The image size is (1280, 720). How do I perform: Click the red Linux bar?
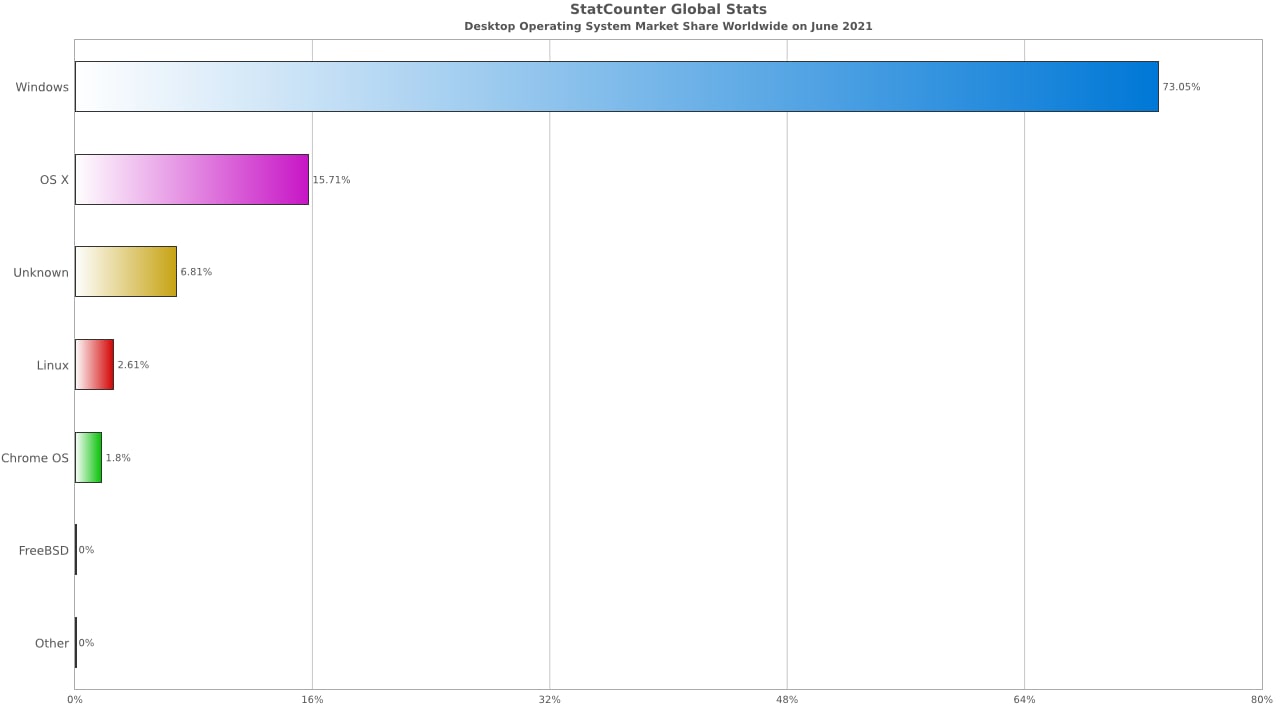pos(94,365)
